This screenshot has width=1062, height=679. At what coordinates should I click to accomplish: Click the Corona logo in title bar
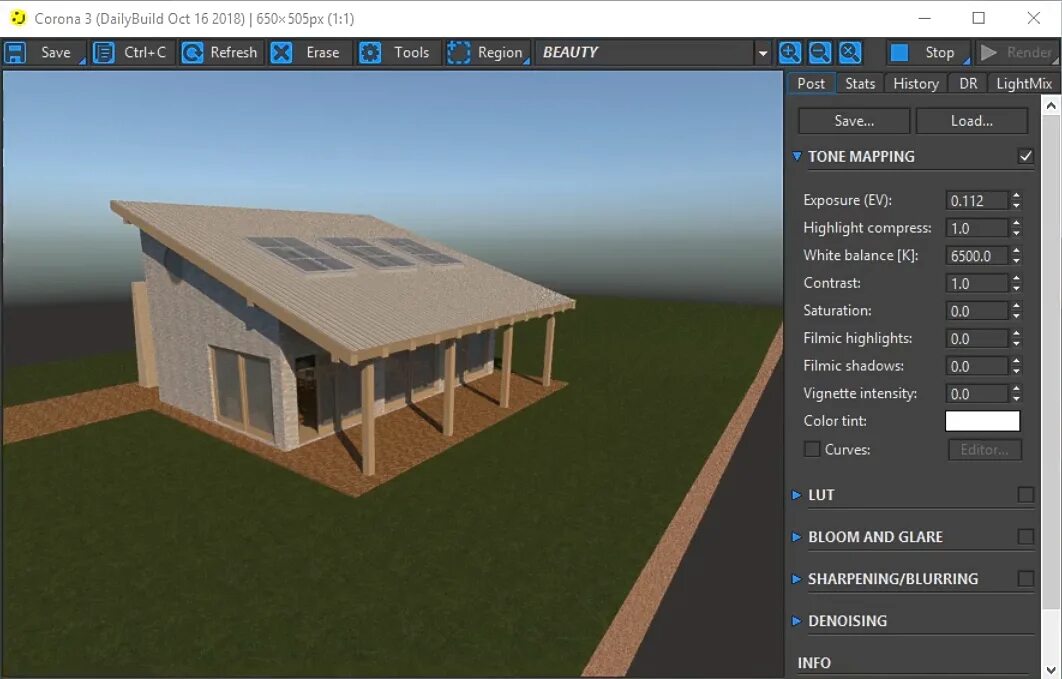(x=18, y=18)
